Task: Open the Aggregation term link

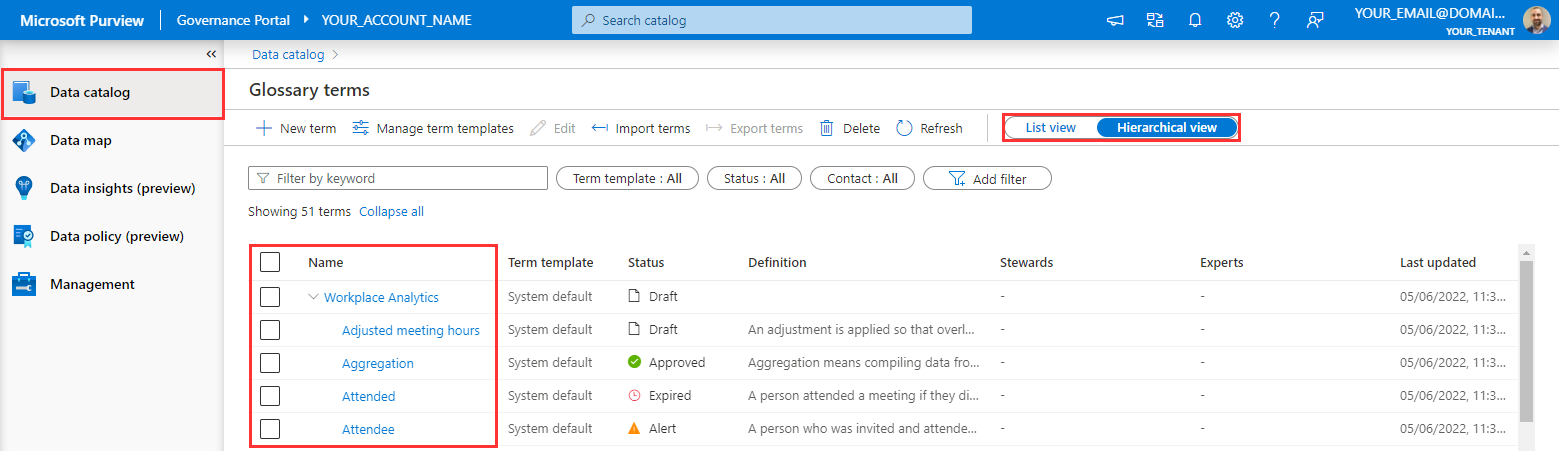Action: point(378,363)
